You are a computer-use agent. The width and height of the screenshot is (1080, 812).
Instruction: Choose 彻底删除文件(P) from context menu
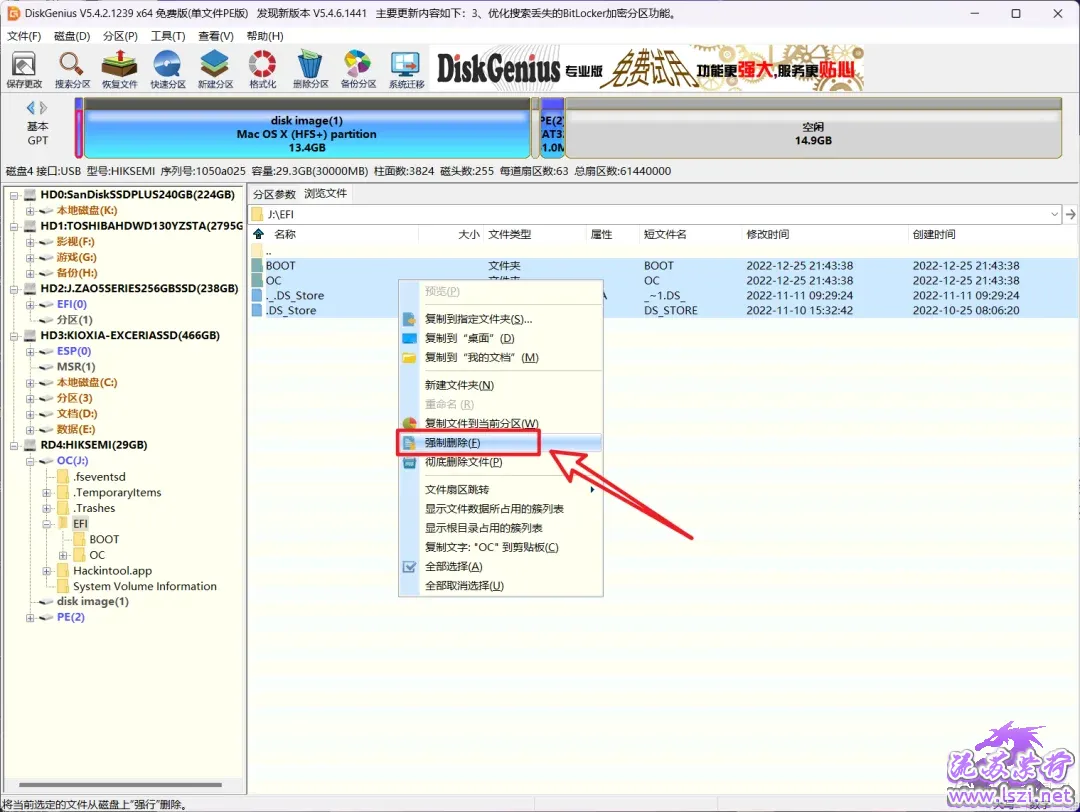coord(501,462)
